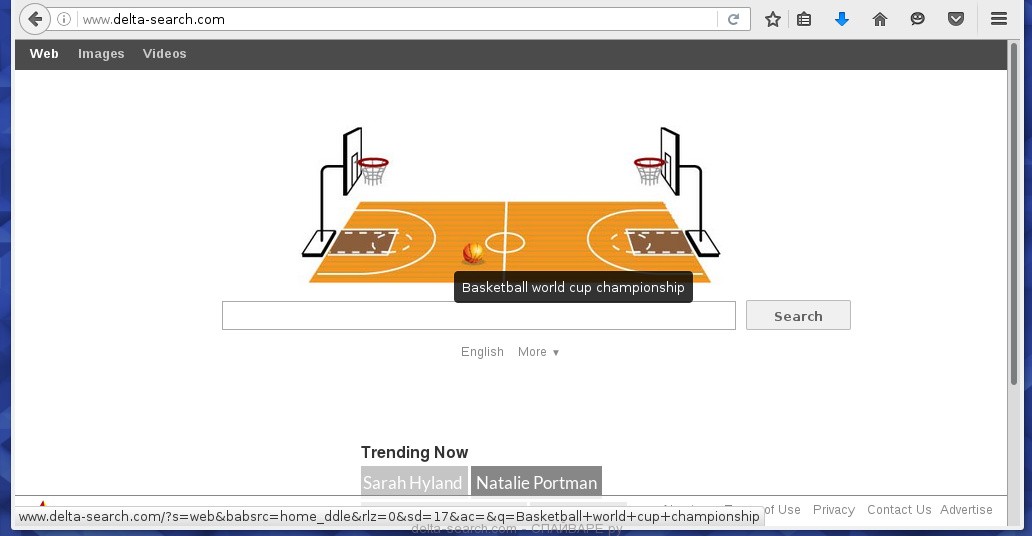
Task: Click the browser back arrow button
Action: (x=35, y=19)
